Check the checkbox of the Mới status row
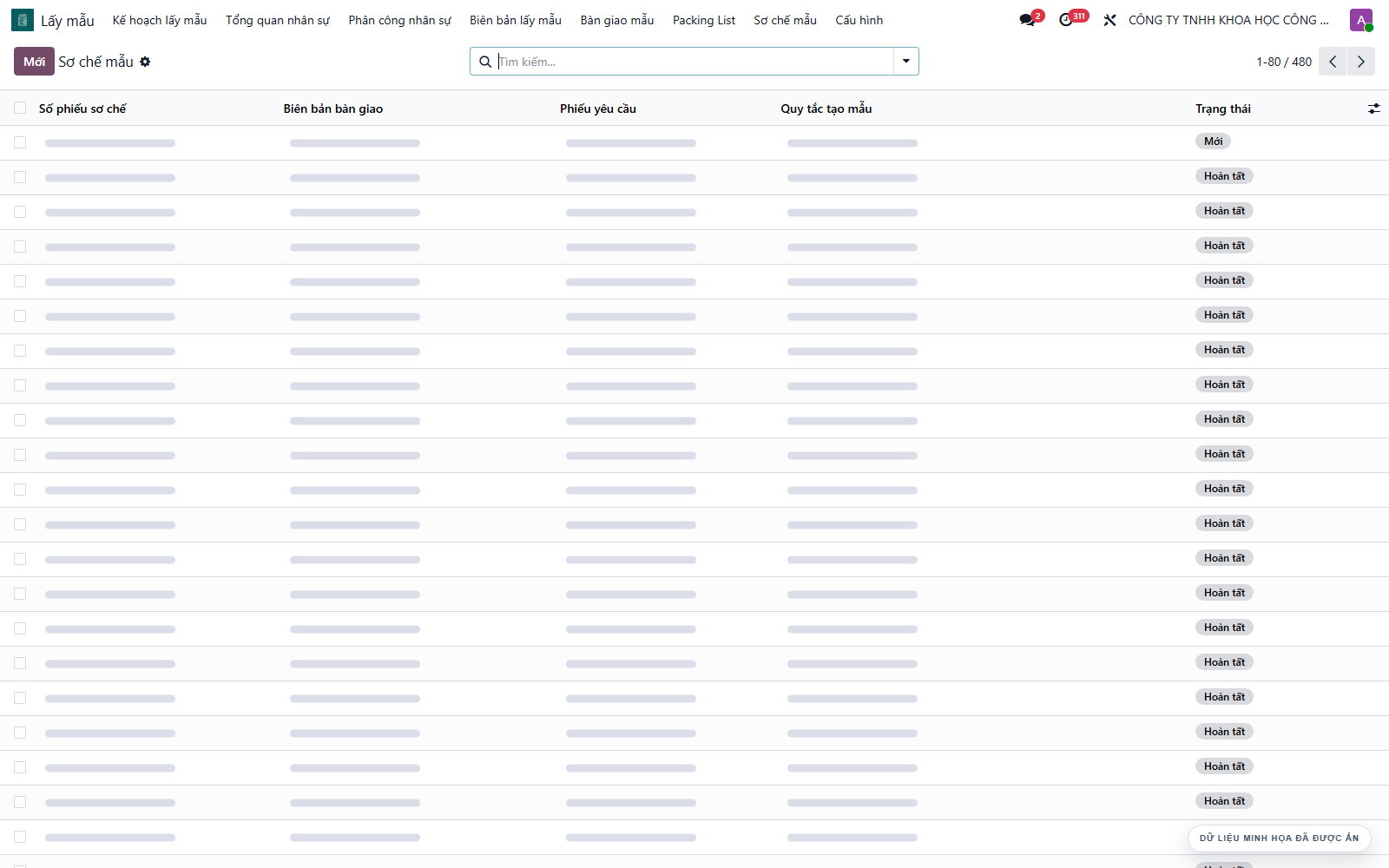The height and width of the screenshot is (868, 1389). [x=20, y=142]
